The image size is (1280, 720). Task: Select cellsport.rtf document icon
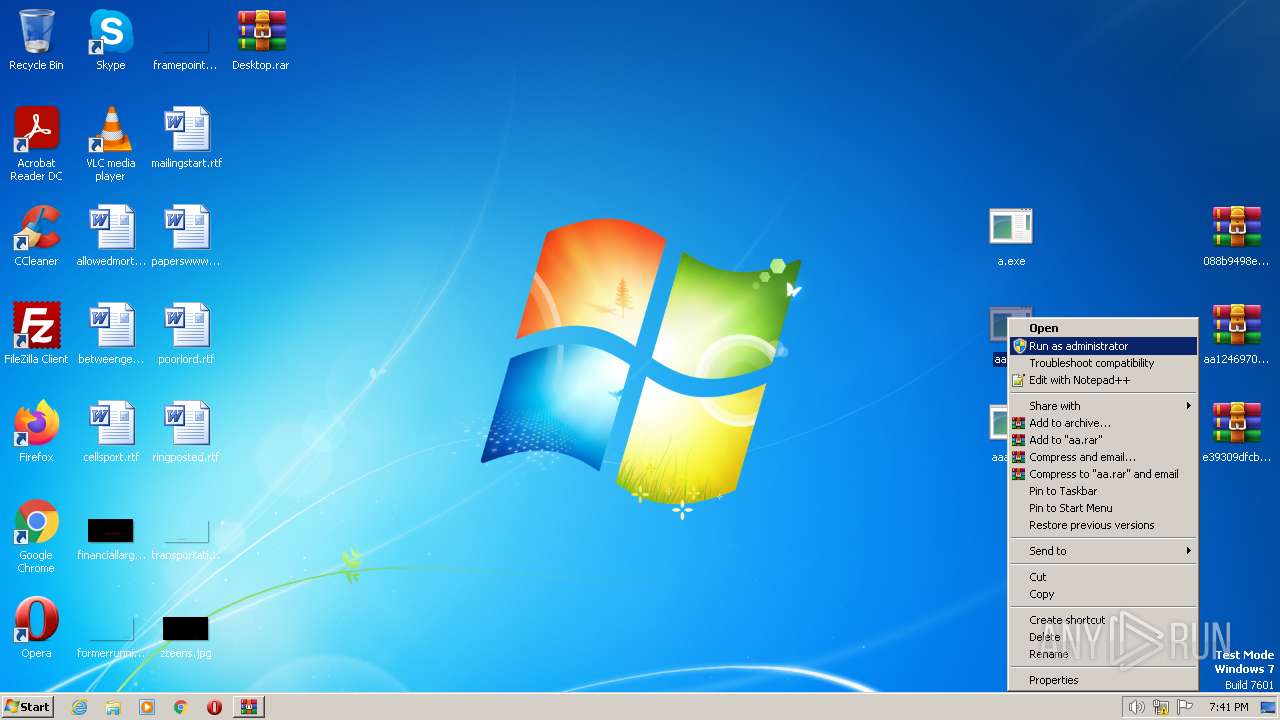pos(111,432)
